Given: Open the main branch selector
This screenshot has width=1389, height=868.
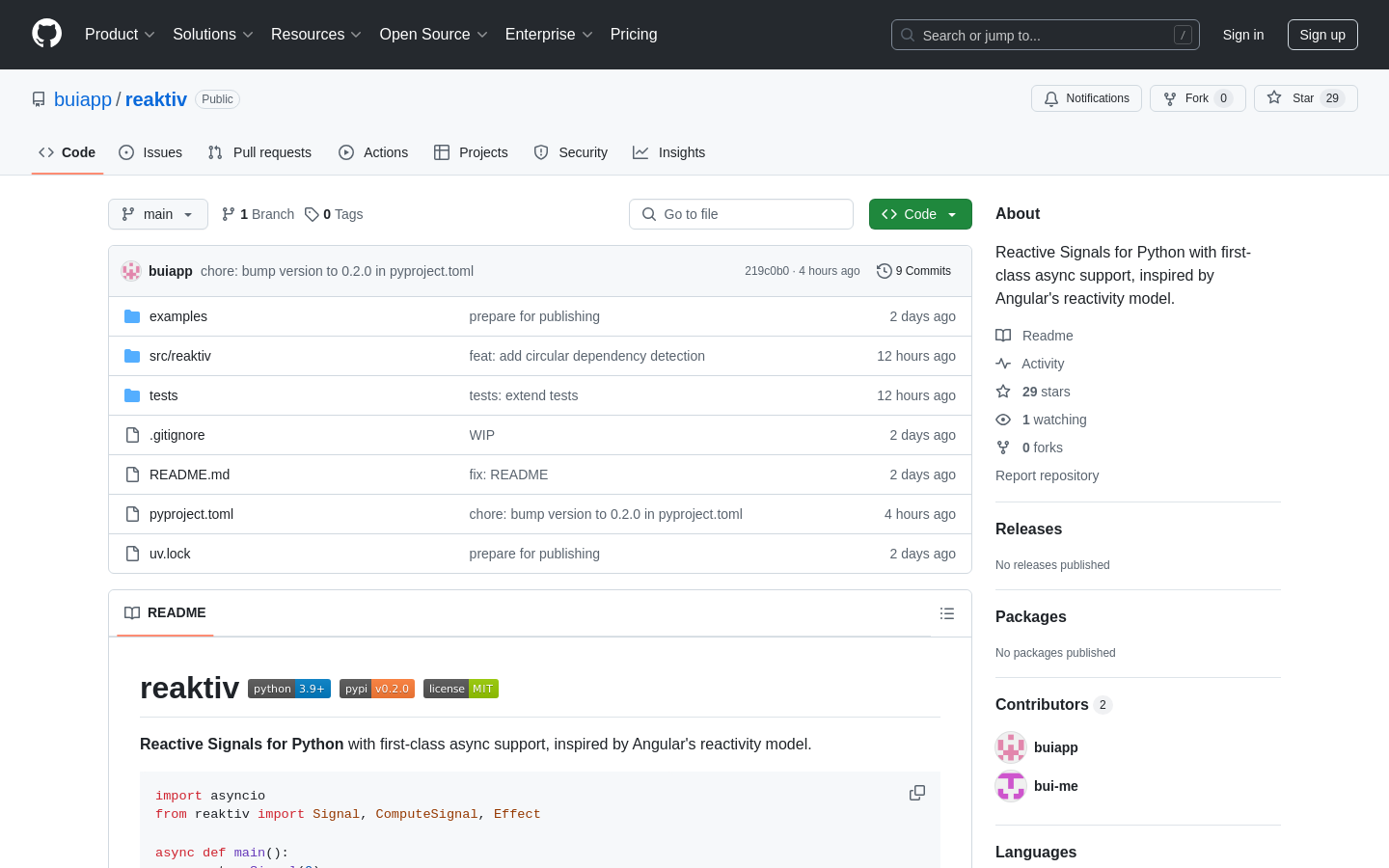Looking at the screenshot, I should click(x=158, y=214).
